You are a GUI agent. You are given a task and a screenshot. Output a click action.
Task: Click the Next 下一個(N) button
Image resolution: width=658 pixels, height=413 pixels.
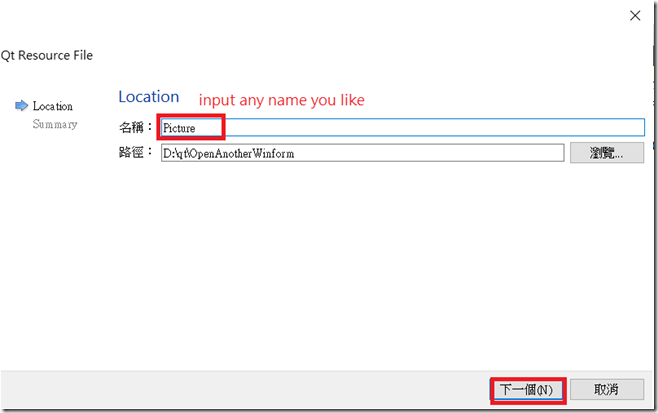point(528,390)
